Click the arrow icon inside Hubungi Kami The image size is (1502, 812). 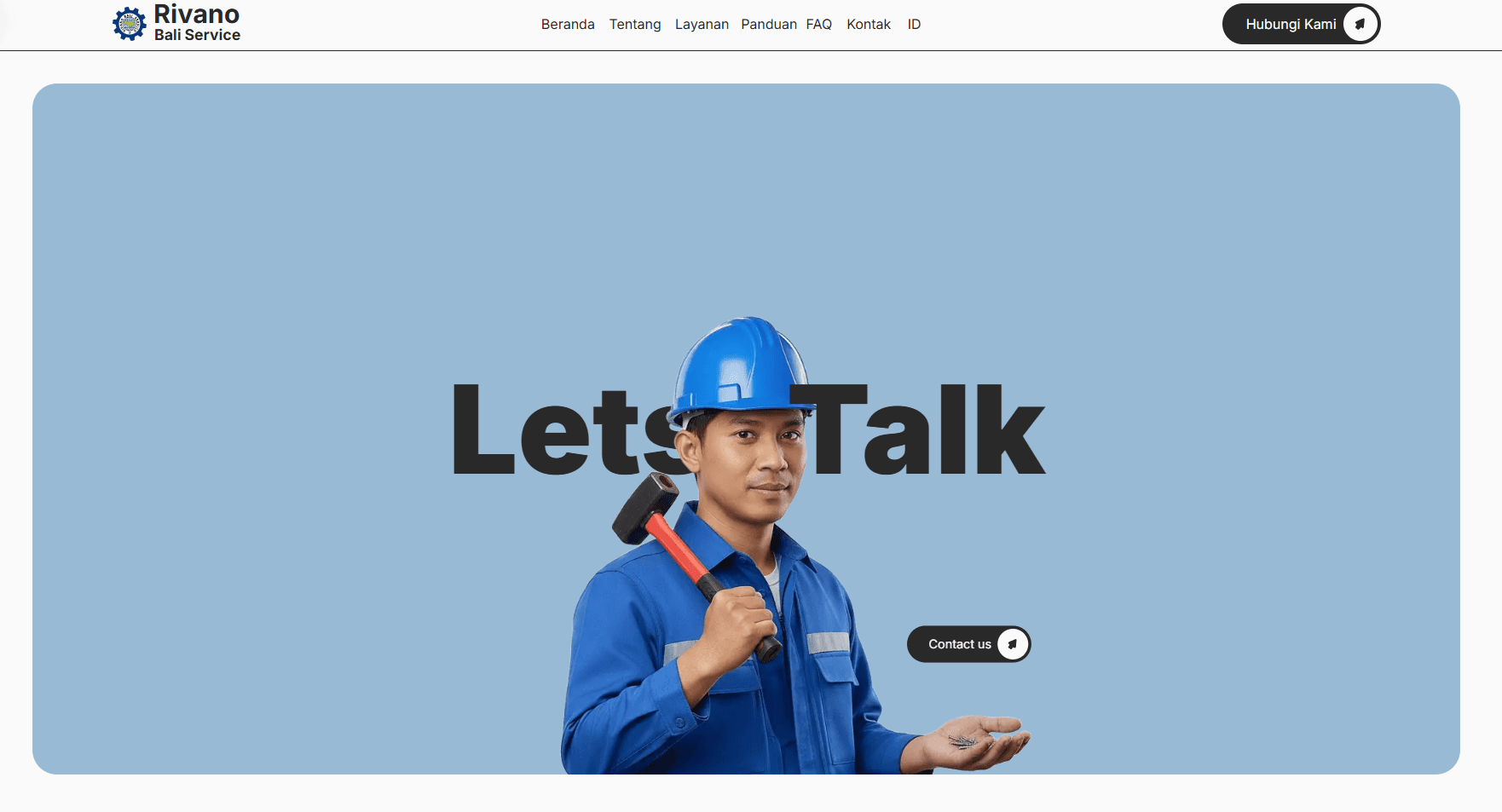(x=1360, y=24)
